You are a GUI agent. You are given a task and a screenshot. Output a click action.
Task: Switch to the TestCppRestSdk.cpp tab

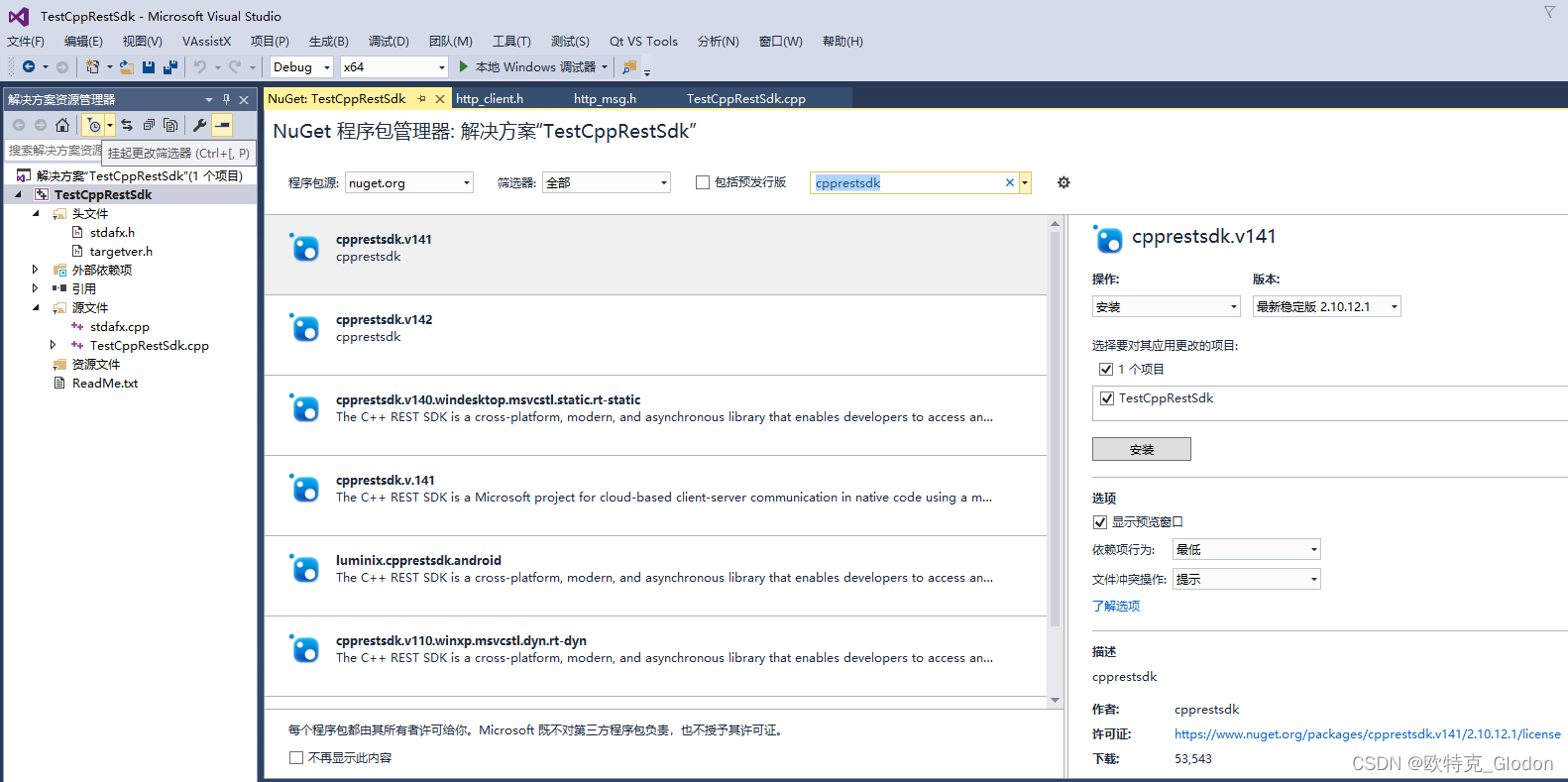coord(746,98)
